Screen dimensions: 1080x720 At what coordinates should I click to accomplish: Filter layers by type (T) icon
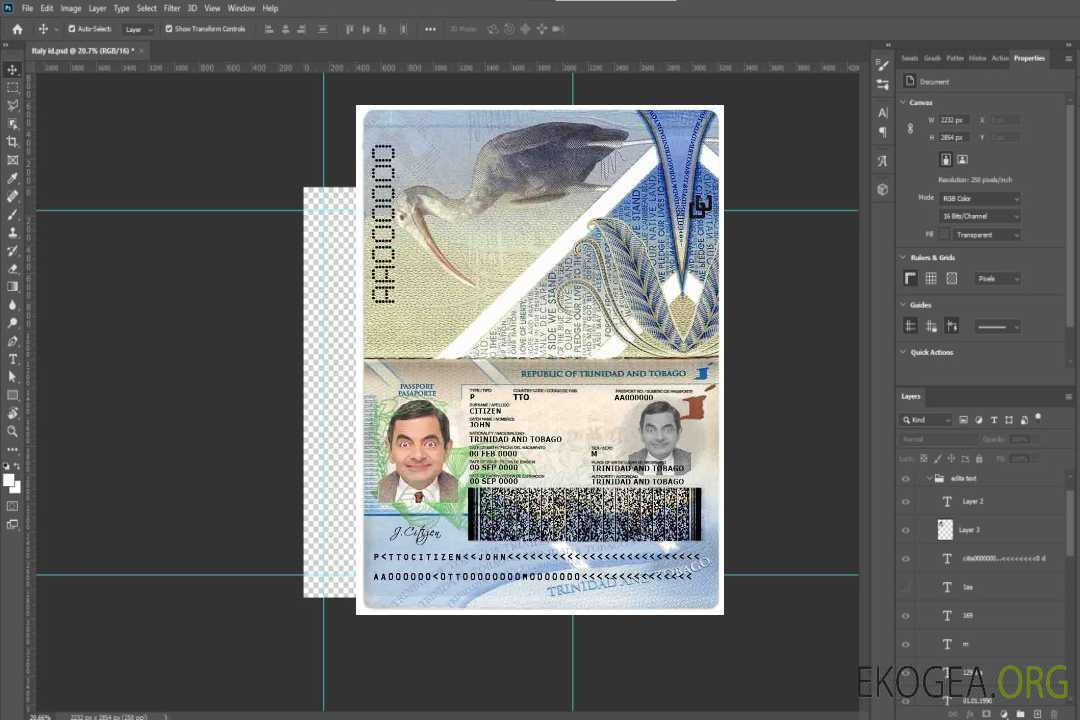994,420
